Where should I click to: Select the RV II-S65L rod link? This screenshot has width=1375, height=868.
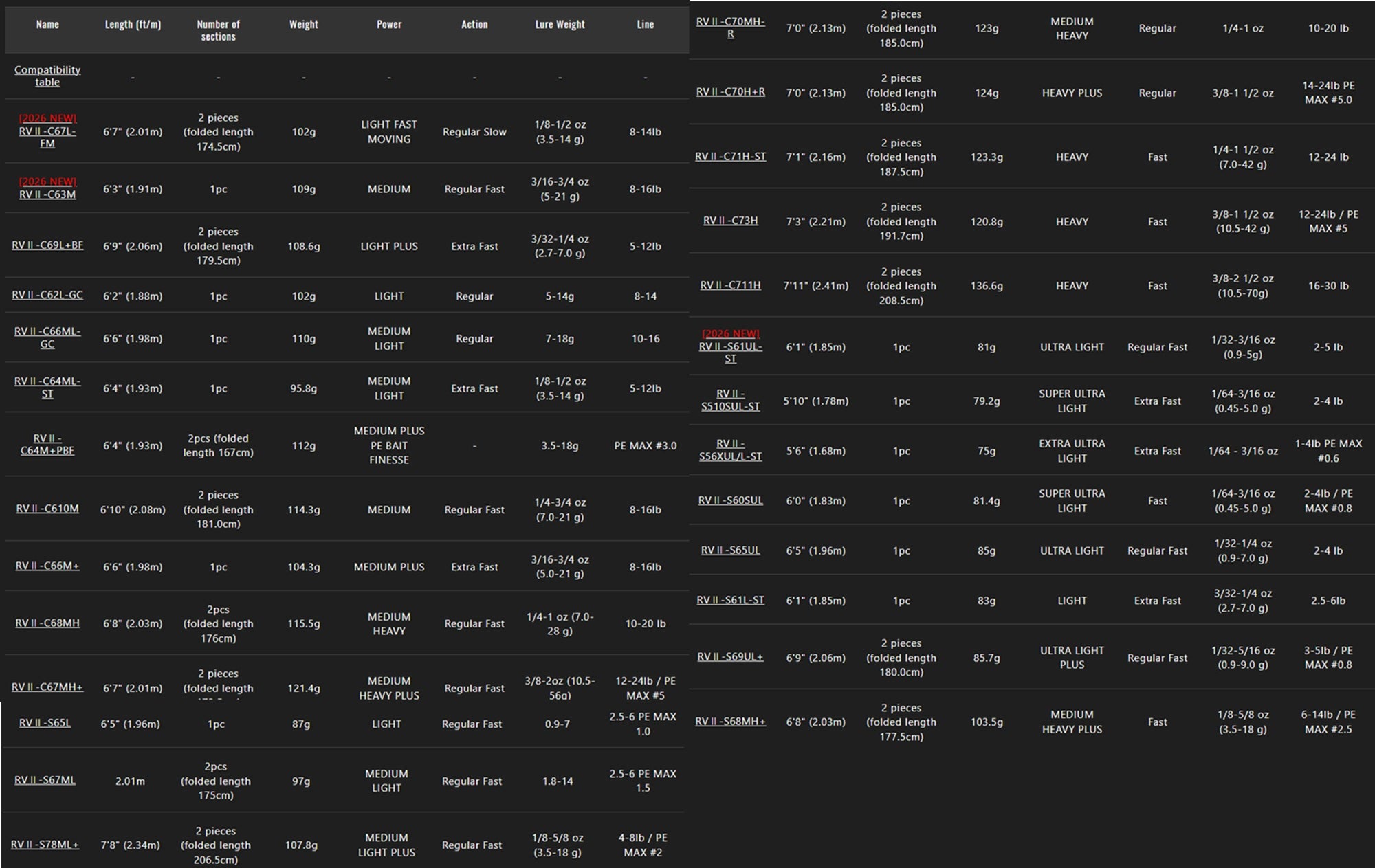point(45,723)
